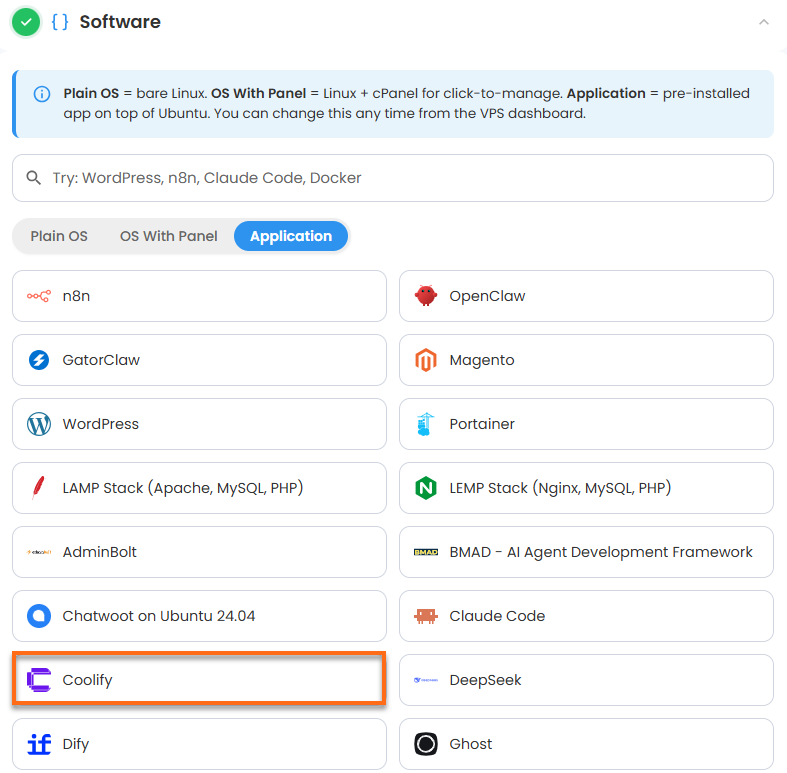Select Chatwoot on Ubuntu 24.04

(199, 616)
